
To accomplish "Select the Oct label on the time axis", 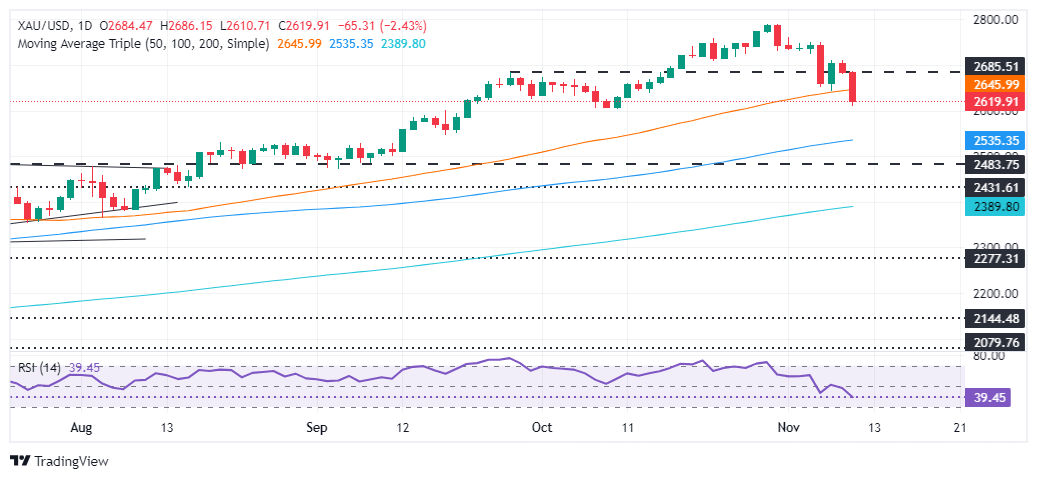I will coord(542,427).
